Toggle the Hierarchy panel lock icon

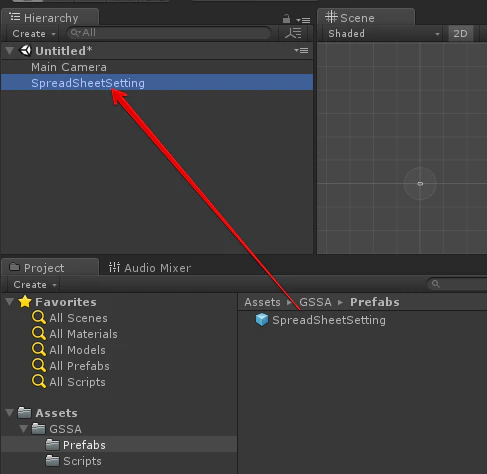click(x=286, y=19)
